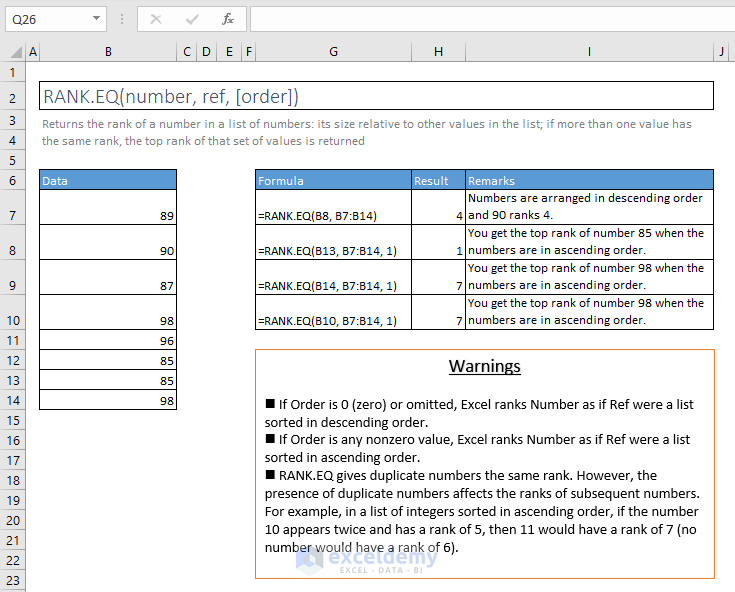Screen dimensions: 735x592
Task: Click the Select All corner triangle
Action: (15, 52)
